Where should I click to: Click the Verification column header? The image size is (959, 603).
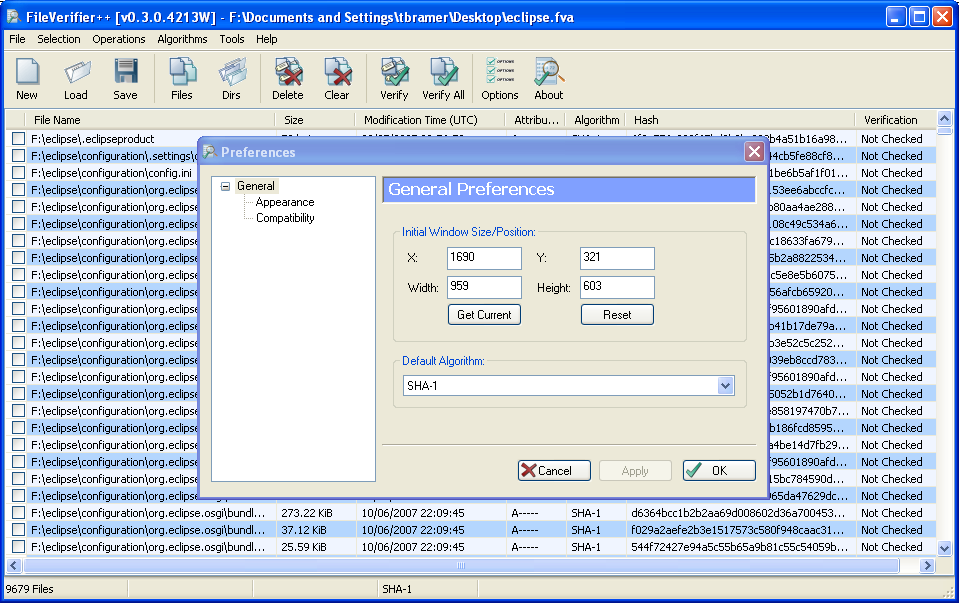tap(895, 120)
